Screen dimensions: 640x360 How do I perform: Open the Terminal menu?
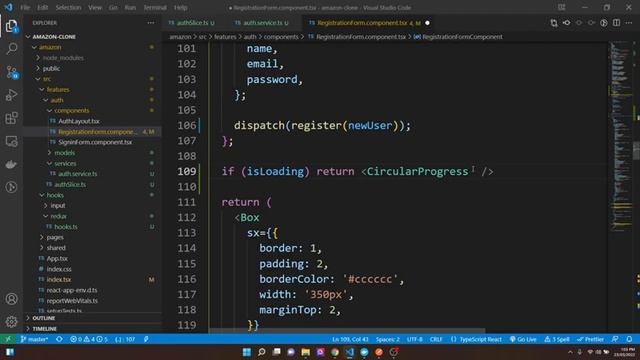pos(155,7)
